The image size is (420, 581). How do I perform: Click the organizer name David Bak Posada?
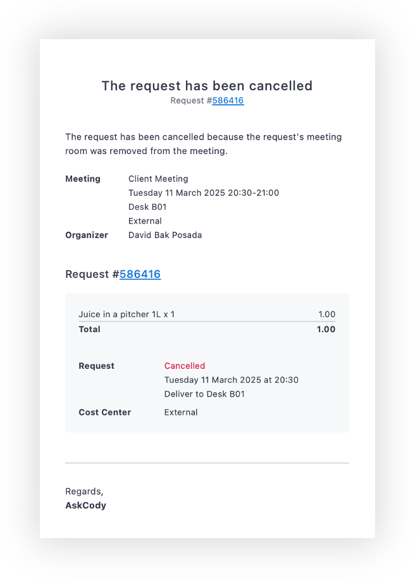coord(165,235)
